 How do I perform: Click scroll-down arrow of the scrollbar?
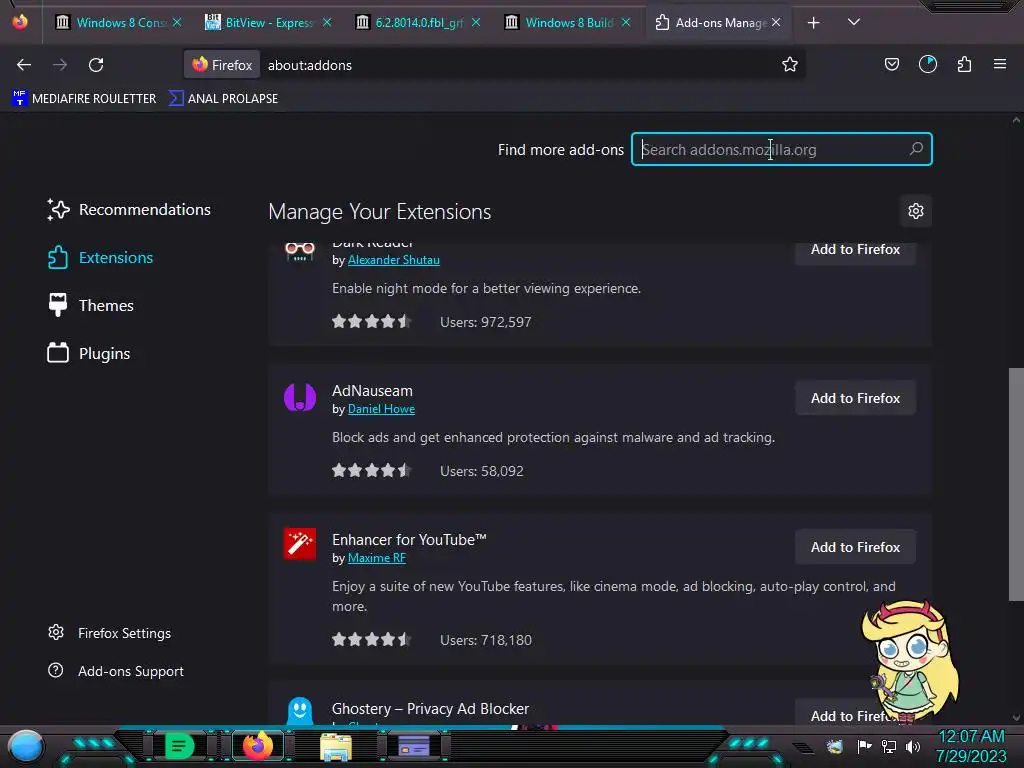point(1016,717)
